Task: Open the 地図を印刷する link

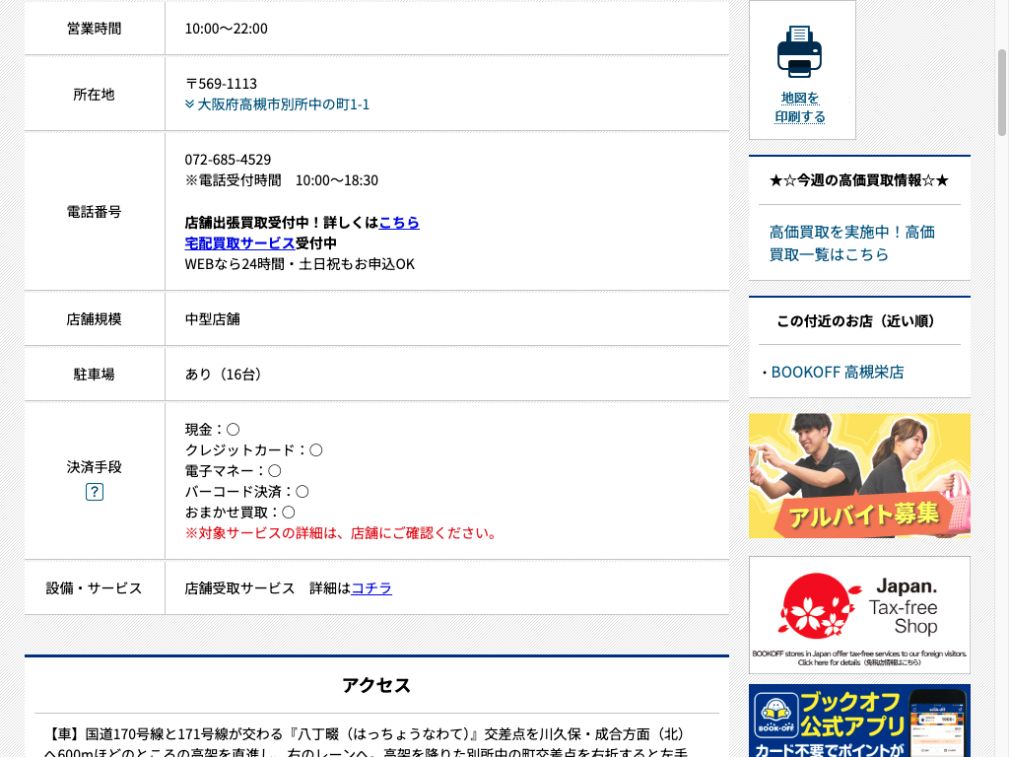Action: coord(800,107)
